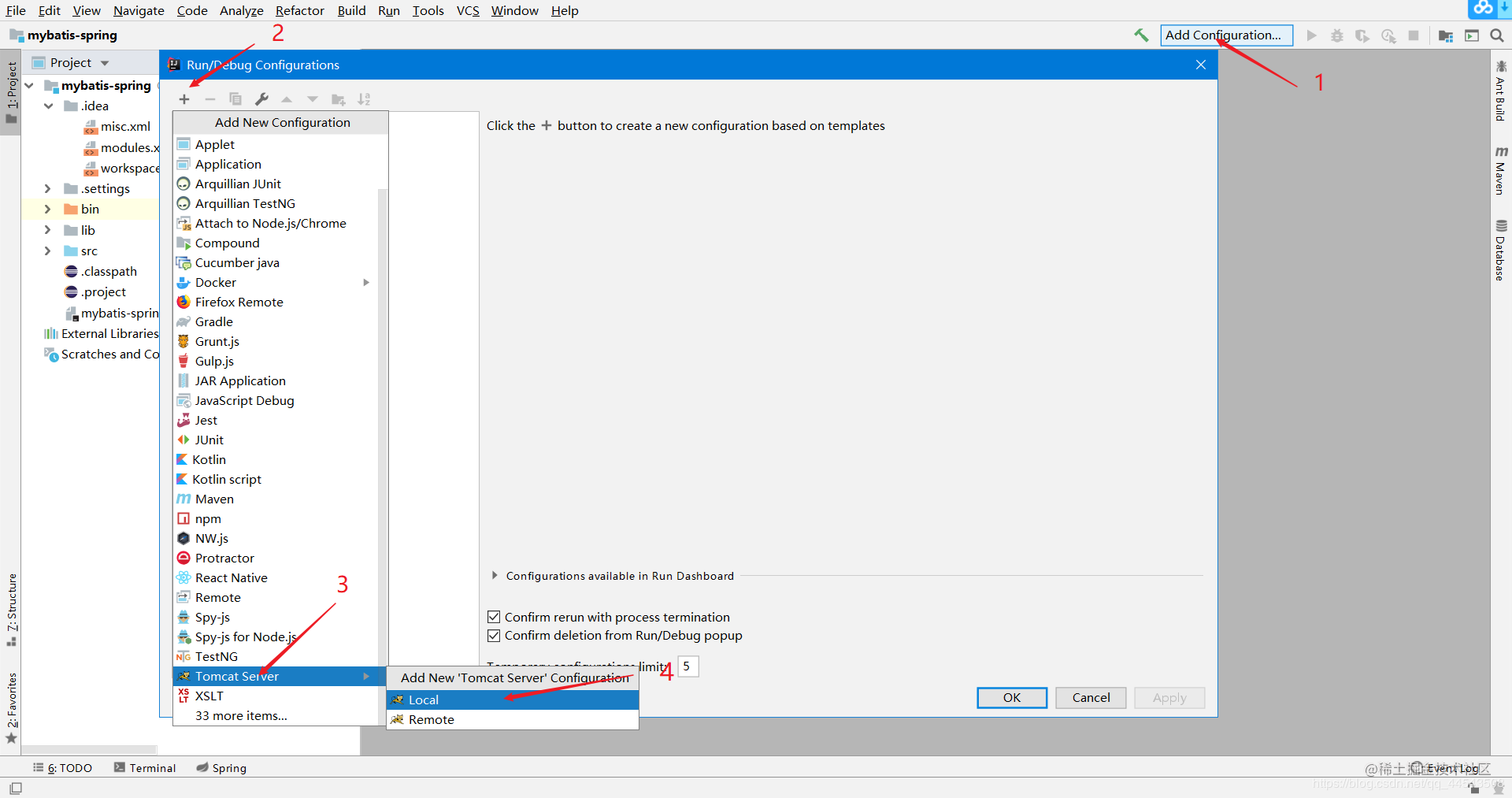Click the OK button
The image size is (1512, 798).
coord(1012,698)
